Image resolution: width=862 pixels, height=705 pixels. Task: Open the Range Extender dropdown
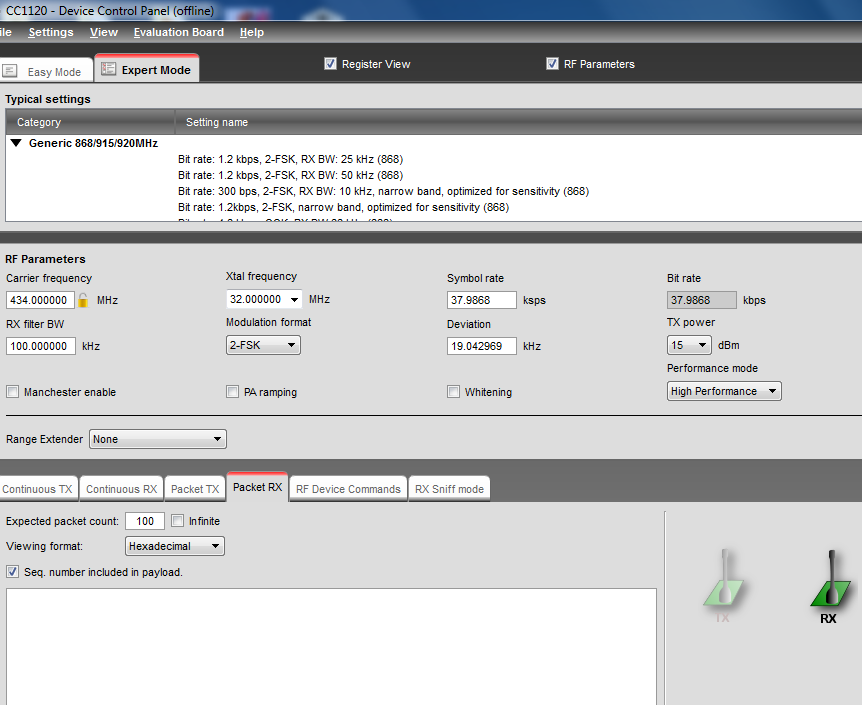coord(158,439)
